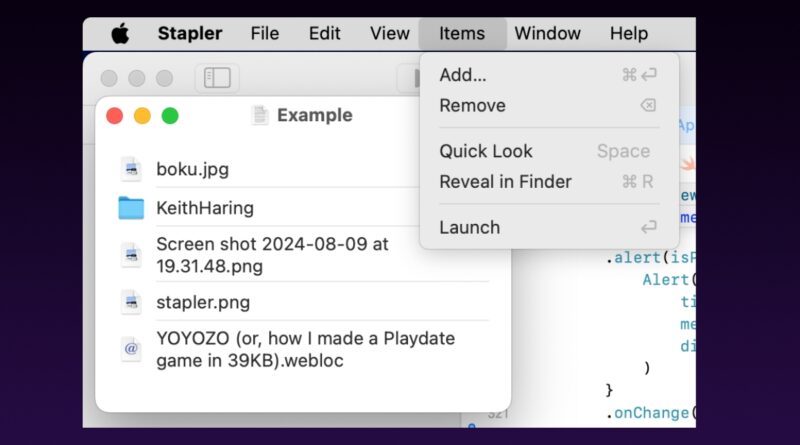
Task: Open the Stapler application menu
Action: point(190,34)
